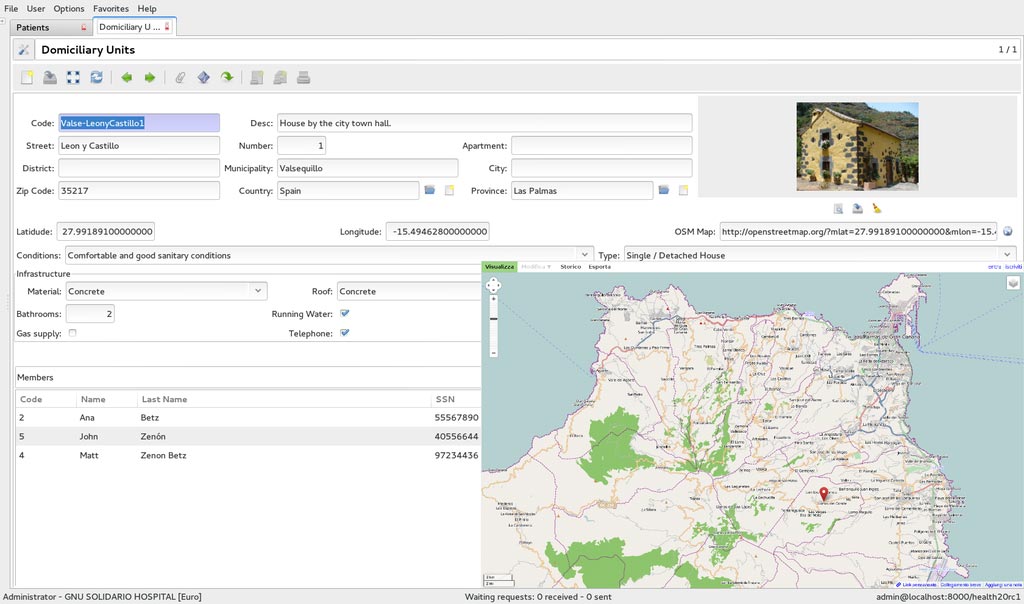Disable the Running Water checkbox
The width and height of the screenshot is (1024, 604).
point(344,313)
